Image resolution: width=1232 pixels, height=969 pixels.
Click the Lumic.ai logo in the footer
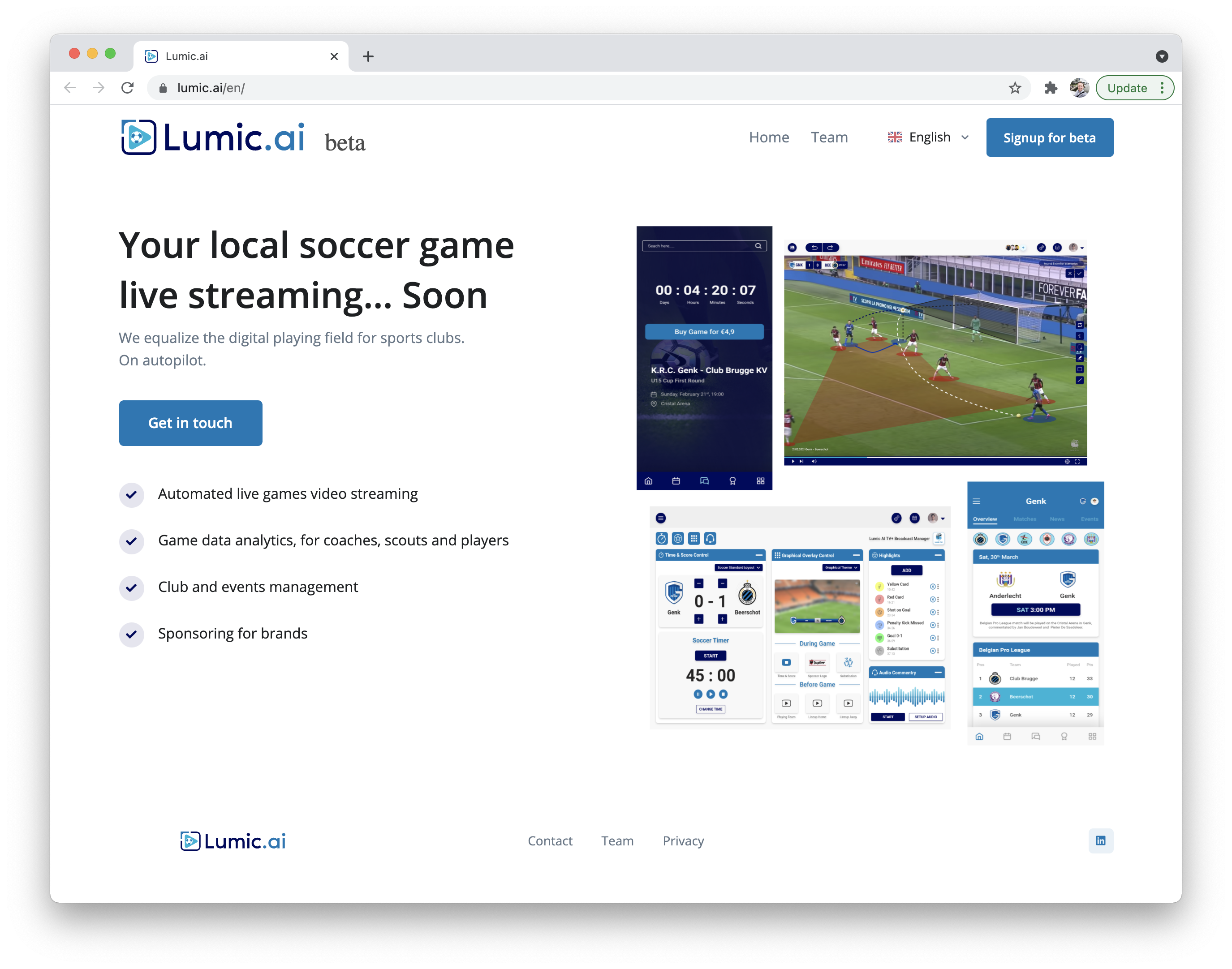[x=233, y=841]
